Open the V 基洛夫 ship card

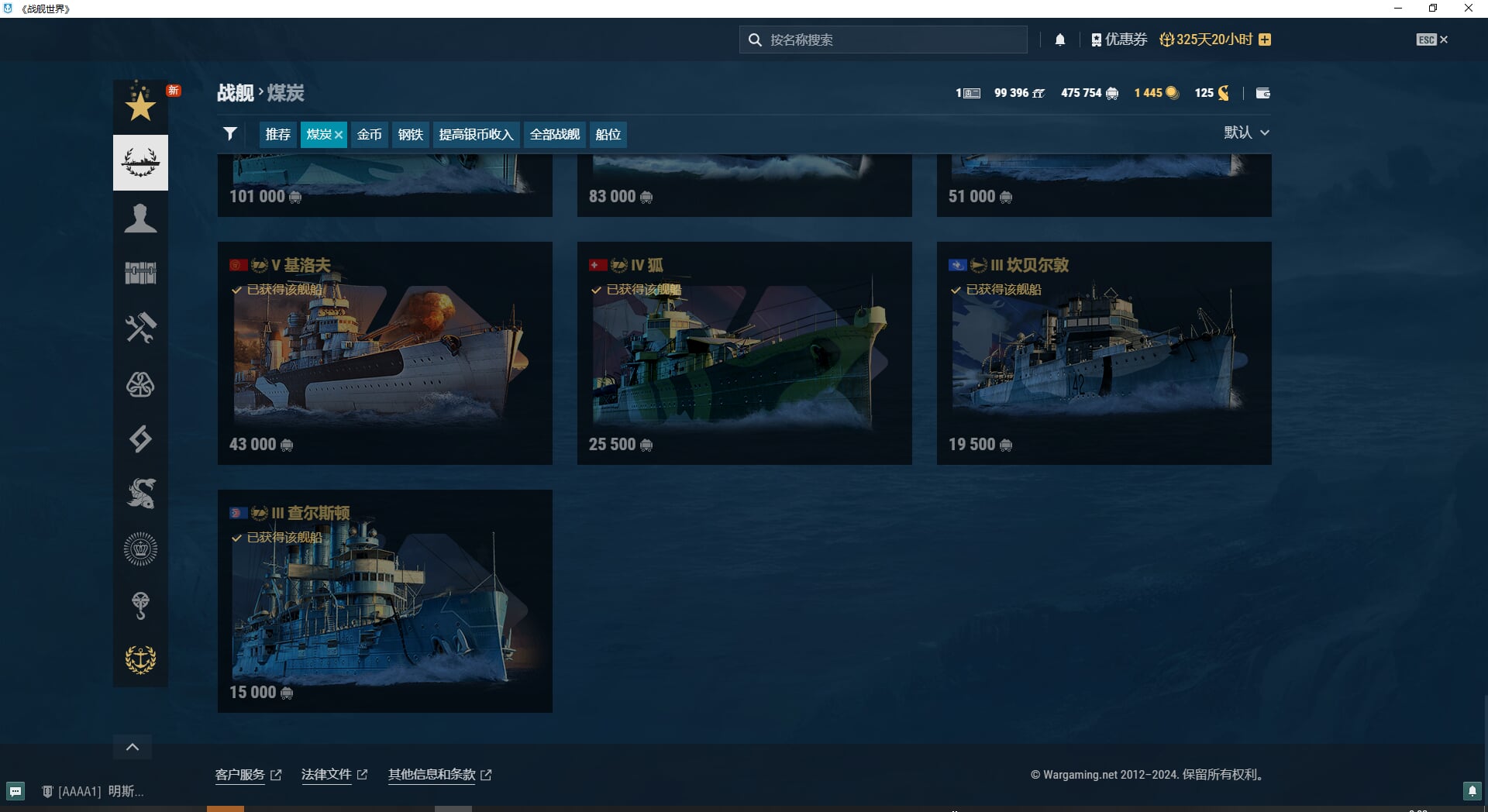384,353
